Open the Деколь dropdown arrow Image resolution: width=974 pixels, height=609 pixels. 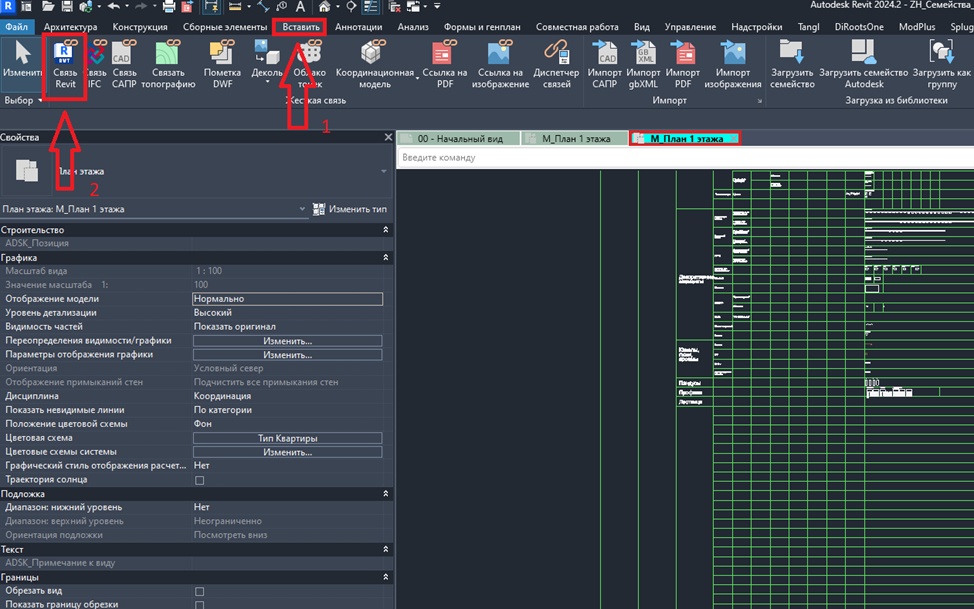click(x=267, y=83)
